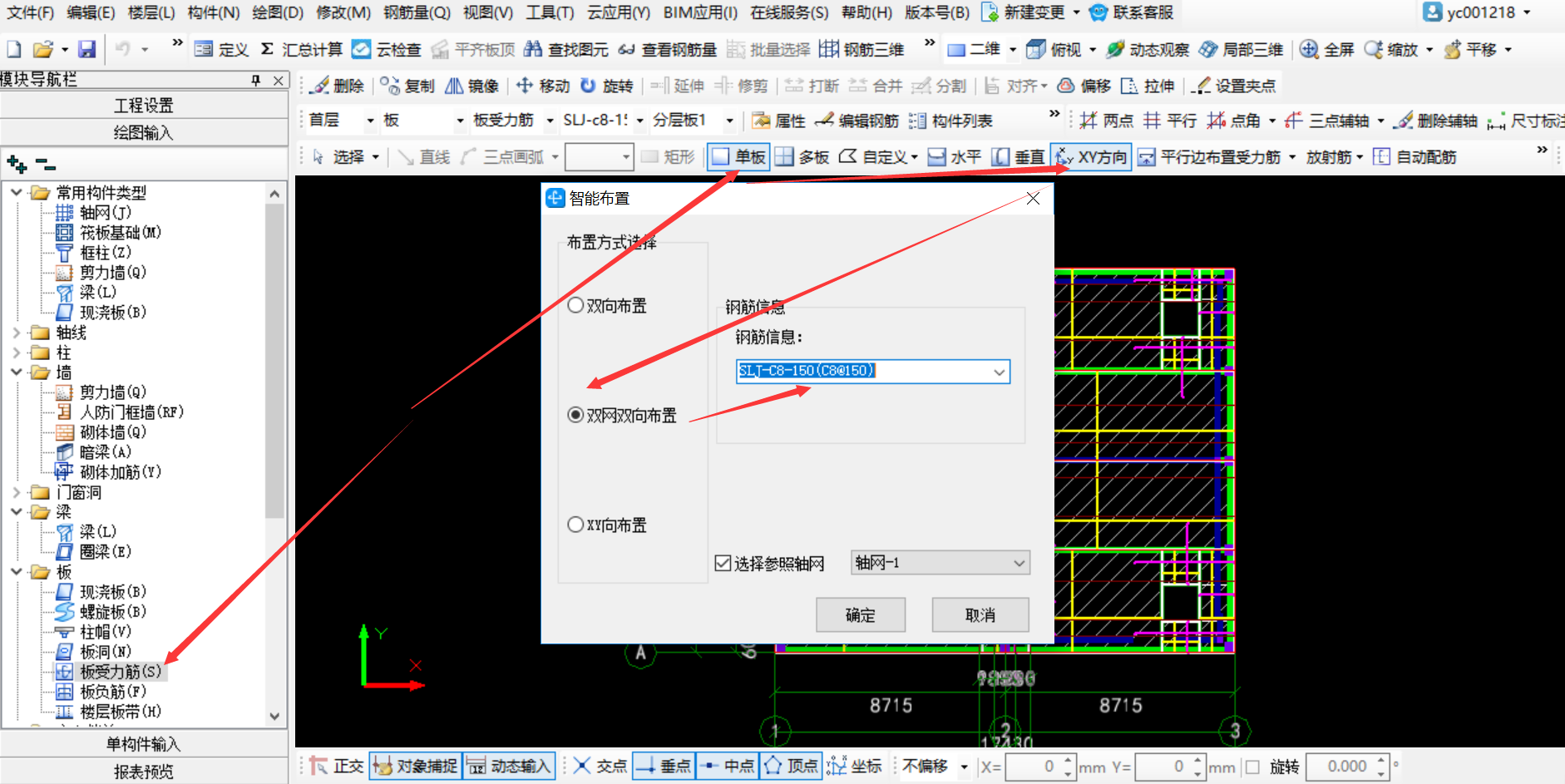Select 单板 placement mode

point(738,156)
